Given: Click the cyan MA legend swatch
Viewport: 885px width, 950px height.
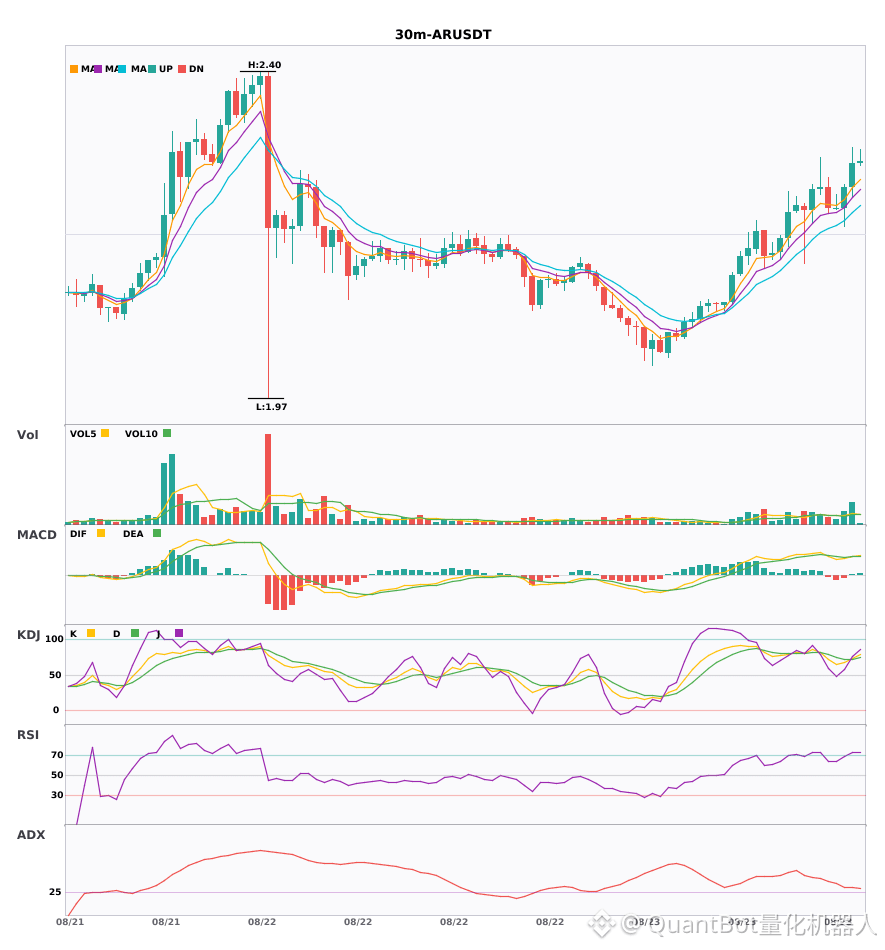Looking at the screenshot, I should (122, 69).
